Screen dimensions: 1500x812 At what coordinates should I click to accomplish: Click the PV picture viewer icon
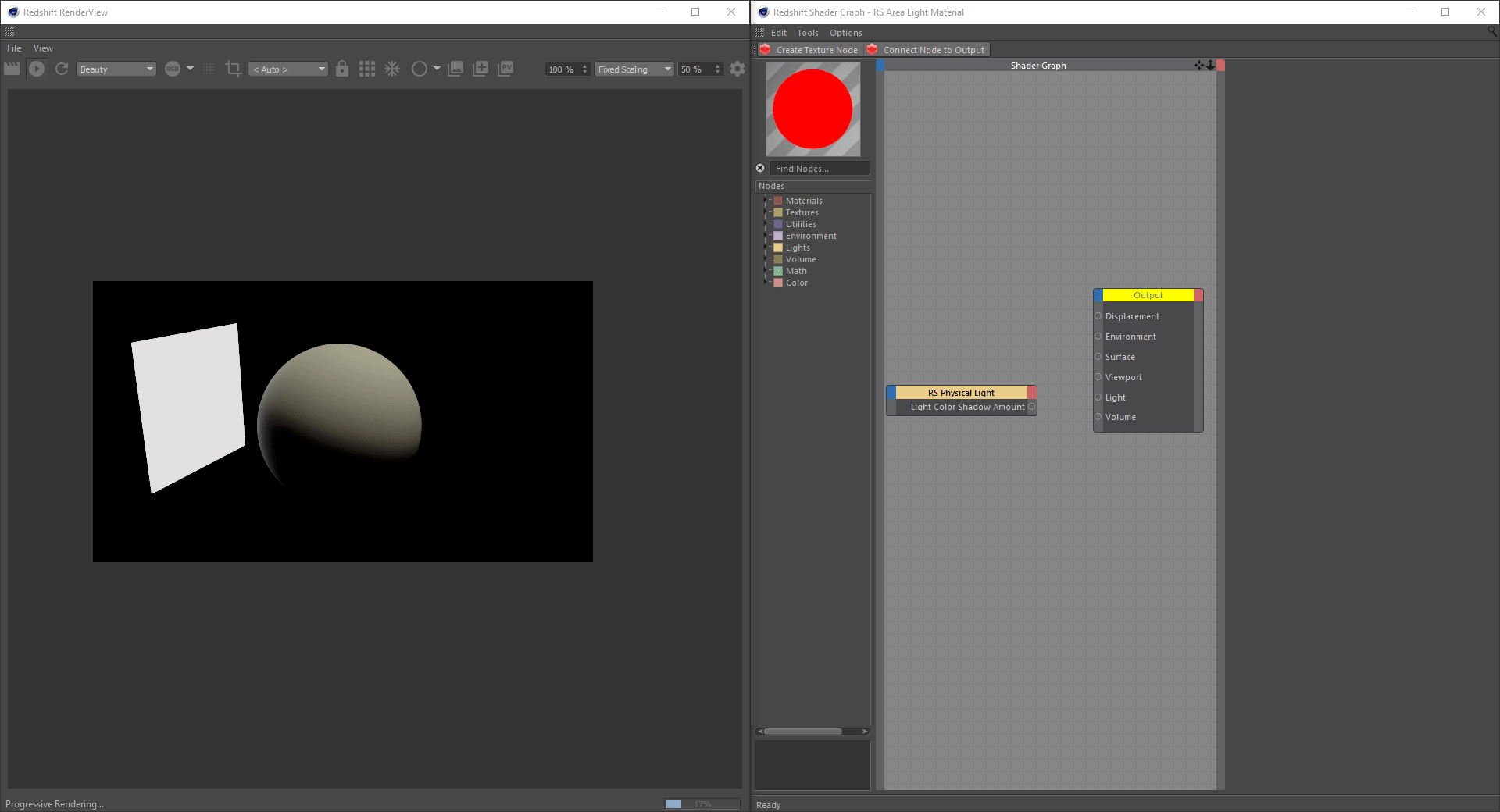click(x=506, y=69)
